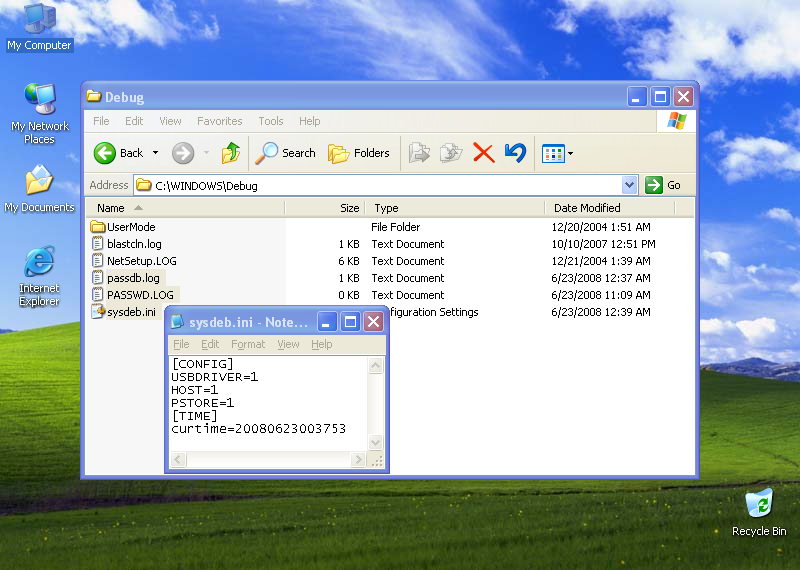
Task: Click Notepad horizontal scrollbar left arrow
Action: coord(178,459)
